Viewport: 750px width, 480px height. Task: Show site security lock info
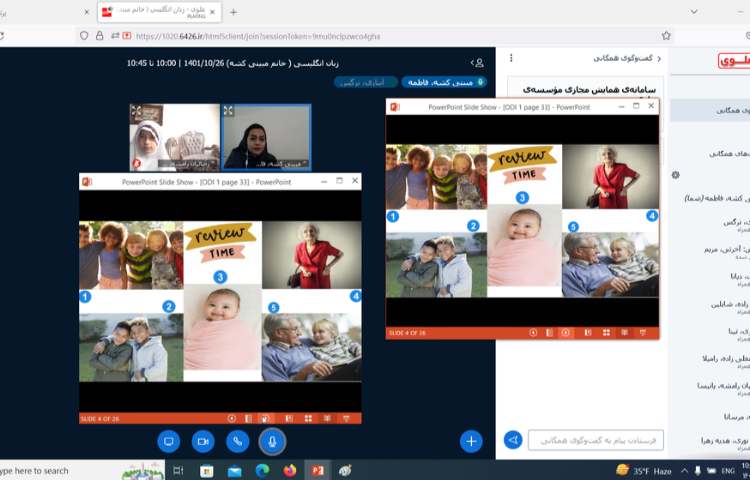click(x=99, y=36)
